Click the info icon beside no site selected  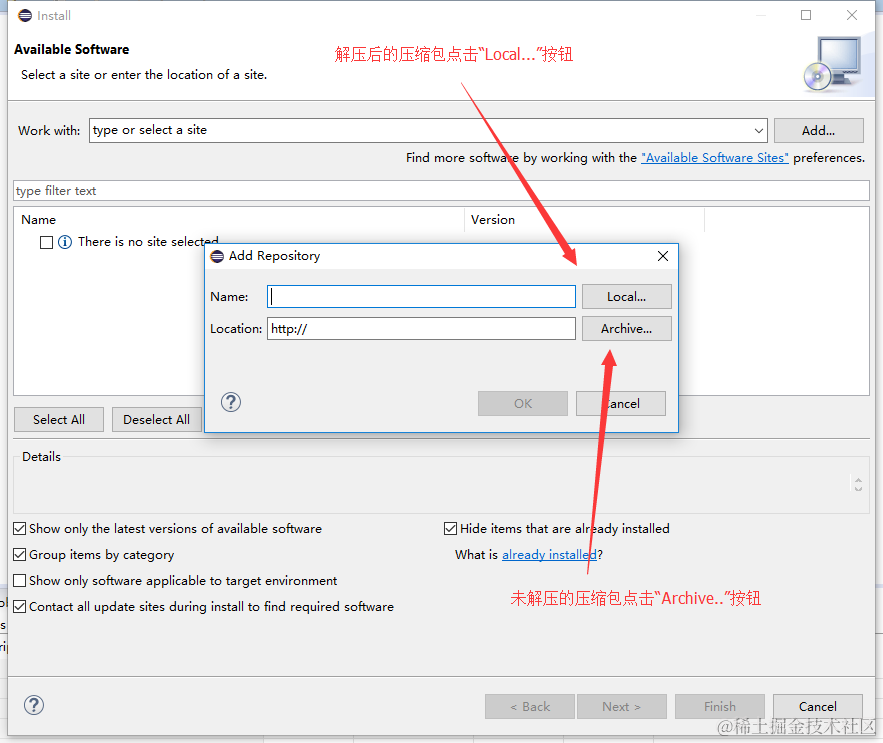click(65, 242)
